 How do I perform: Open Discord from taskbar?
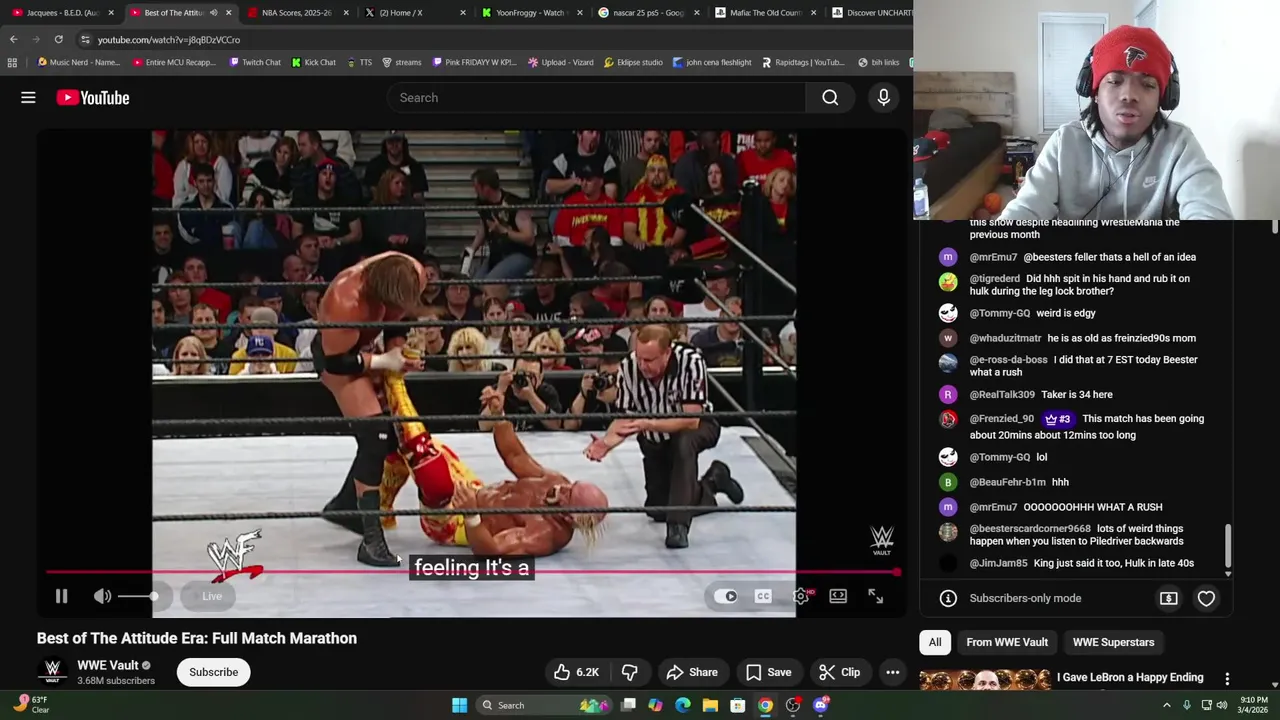[821, 705]
